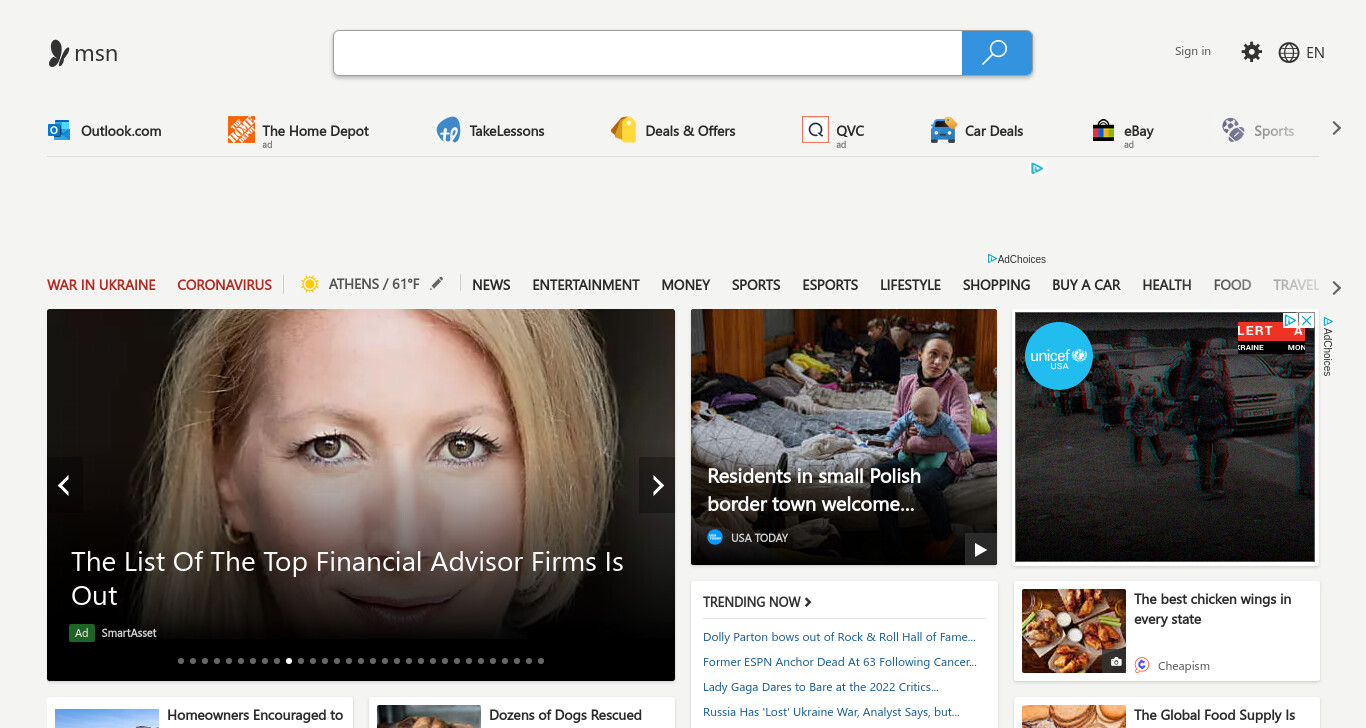Expand more shortcuts with right arrow
This screenshot has width=1366, height=728.
pyautogui.click(x=1336, y=129)
